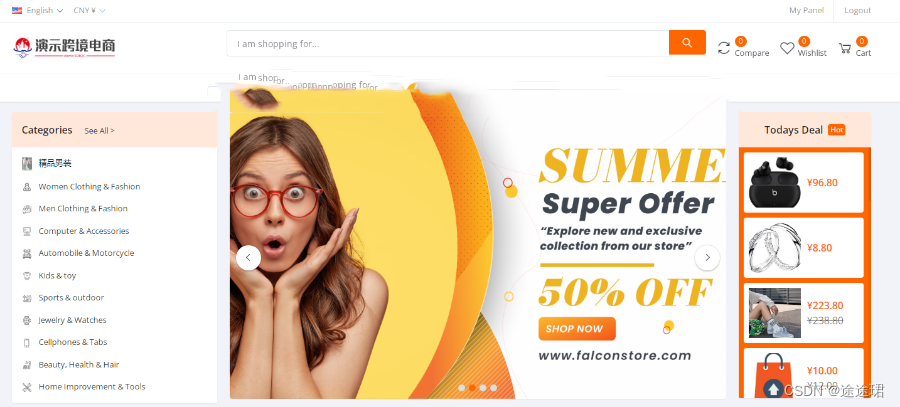Screen dimensions: 900x407
Task: Click the store logo
Action: (x=64, y=47)
